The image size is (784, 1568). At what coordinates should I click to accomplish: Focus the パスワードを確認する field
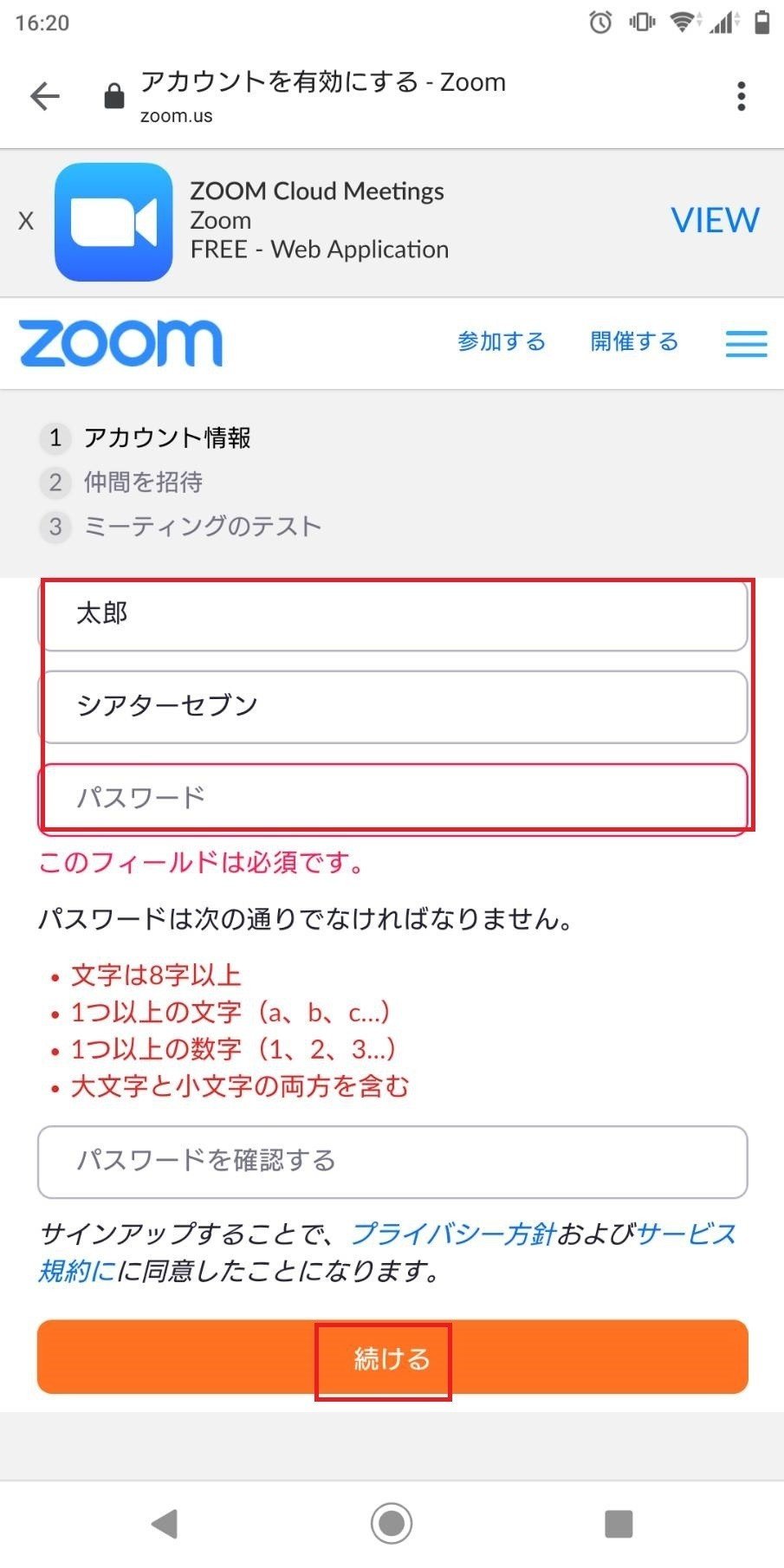point(392,1162)
